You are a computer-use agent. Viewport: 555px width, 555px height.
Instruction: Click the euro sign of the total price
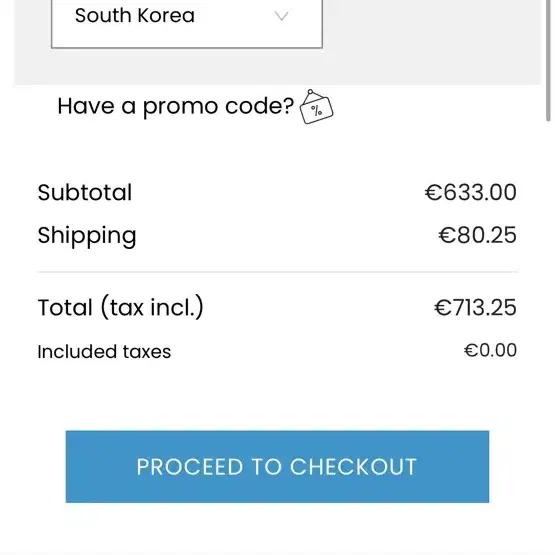pyautogui.click(x=442, y=308)
